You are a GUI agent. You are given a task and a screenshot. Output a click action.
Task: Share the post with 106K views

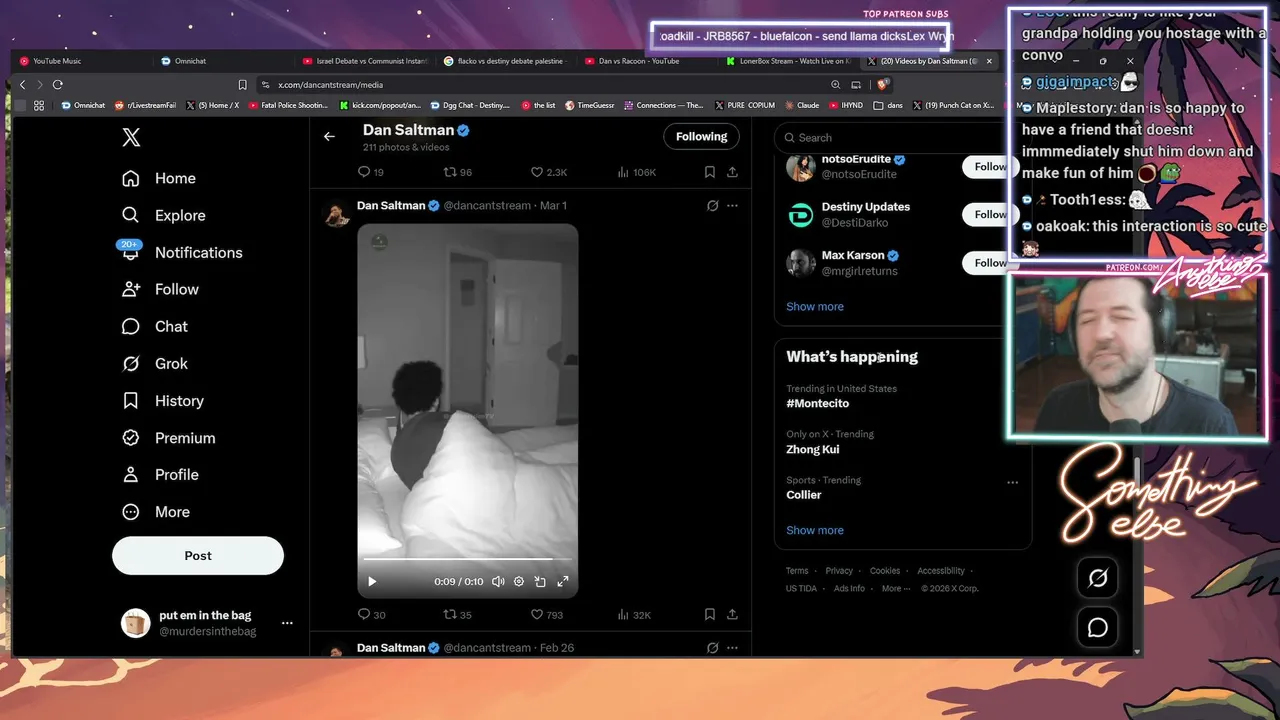tap(732, 172)
